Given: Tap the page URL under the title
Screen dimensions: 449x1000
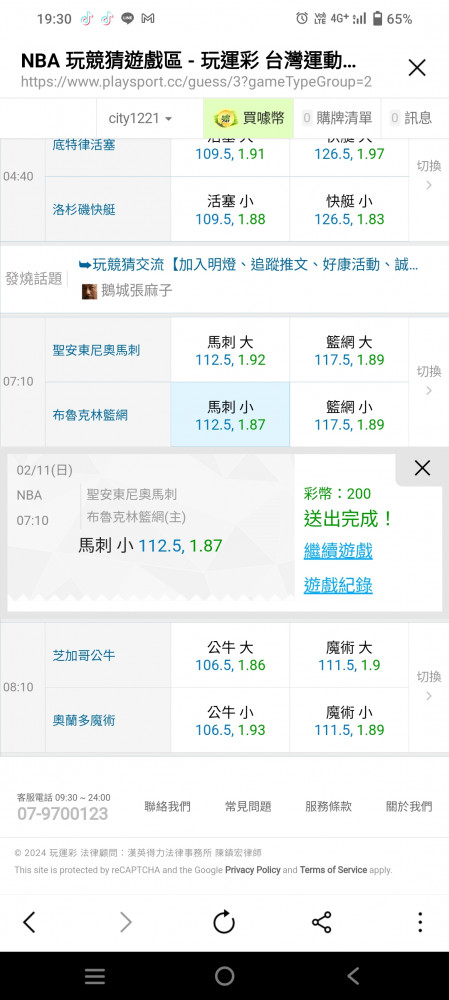Looking at the screenshot, I should point(196,82).
